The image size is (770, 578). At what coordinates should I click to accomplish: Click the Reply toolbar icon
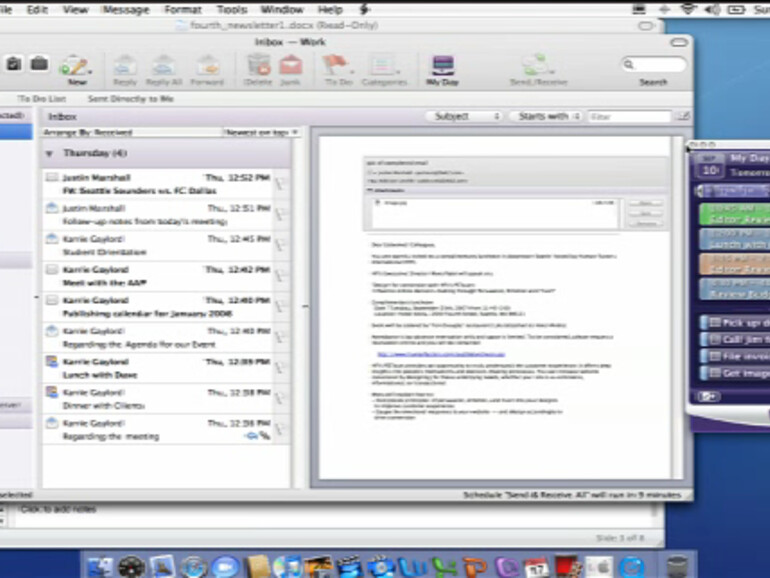(125, 66)
